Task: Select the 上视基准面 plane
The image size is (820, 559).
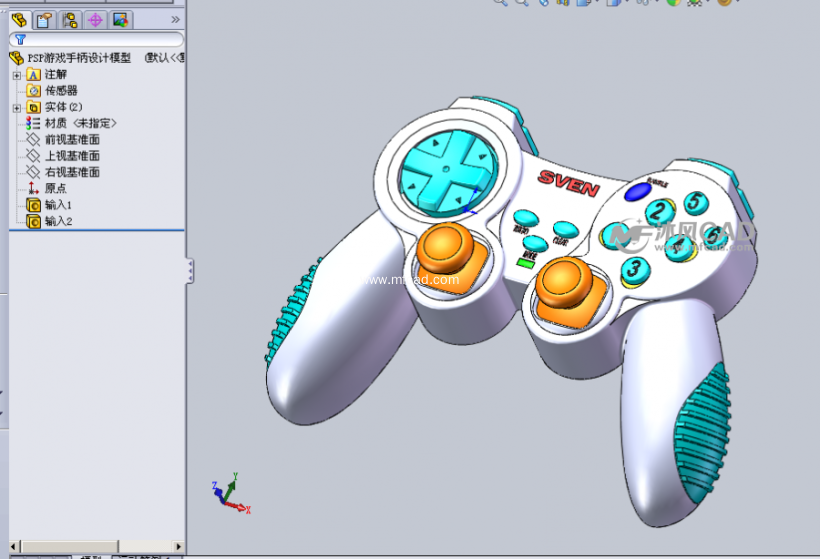Action: click(x=72, y=156)
